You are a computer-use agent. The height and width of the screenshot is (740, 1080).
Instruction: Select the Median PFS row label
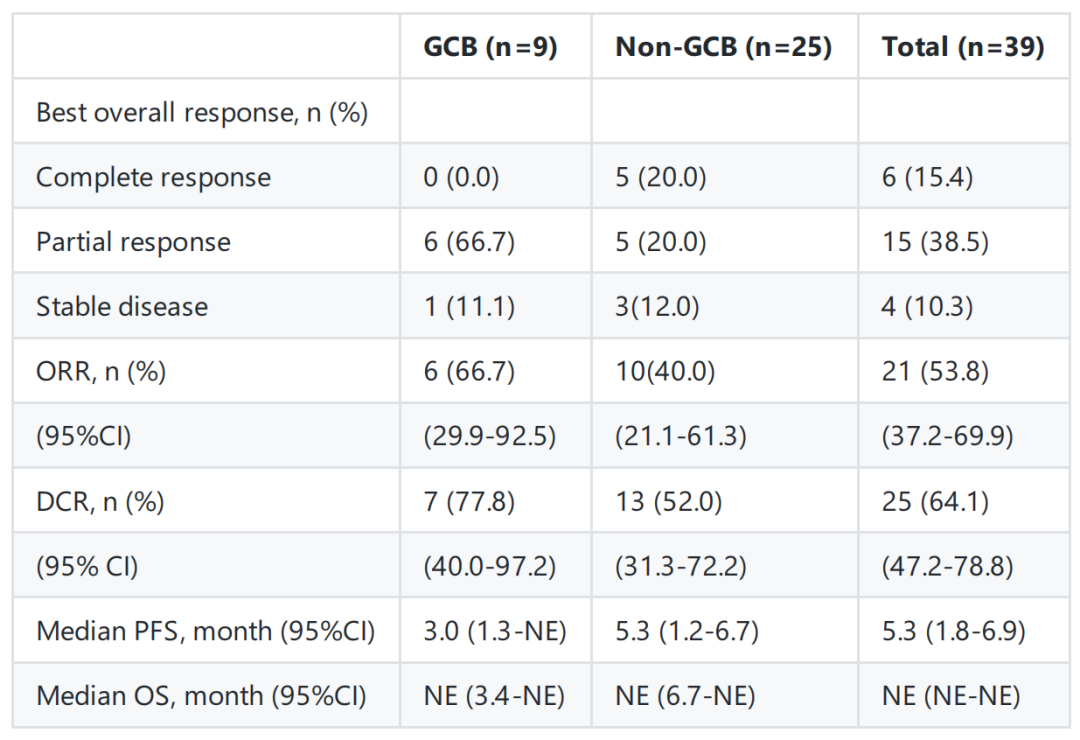(x=205, y=631)
